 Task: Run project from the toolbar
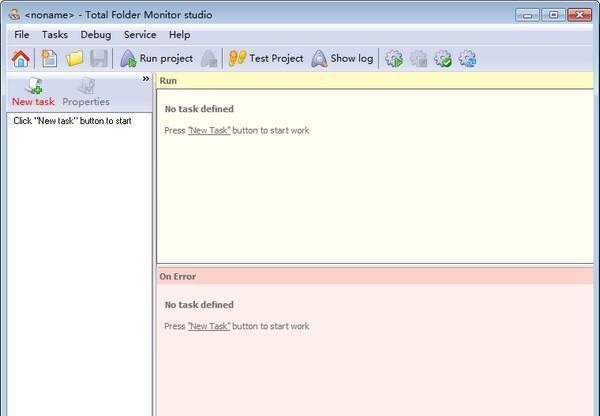[x=156, y=59]
